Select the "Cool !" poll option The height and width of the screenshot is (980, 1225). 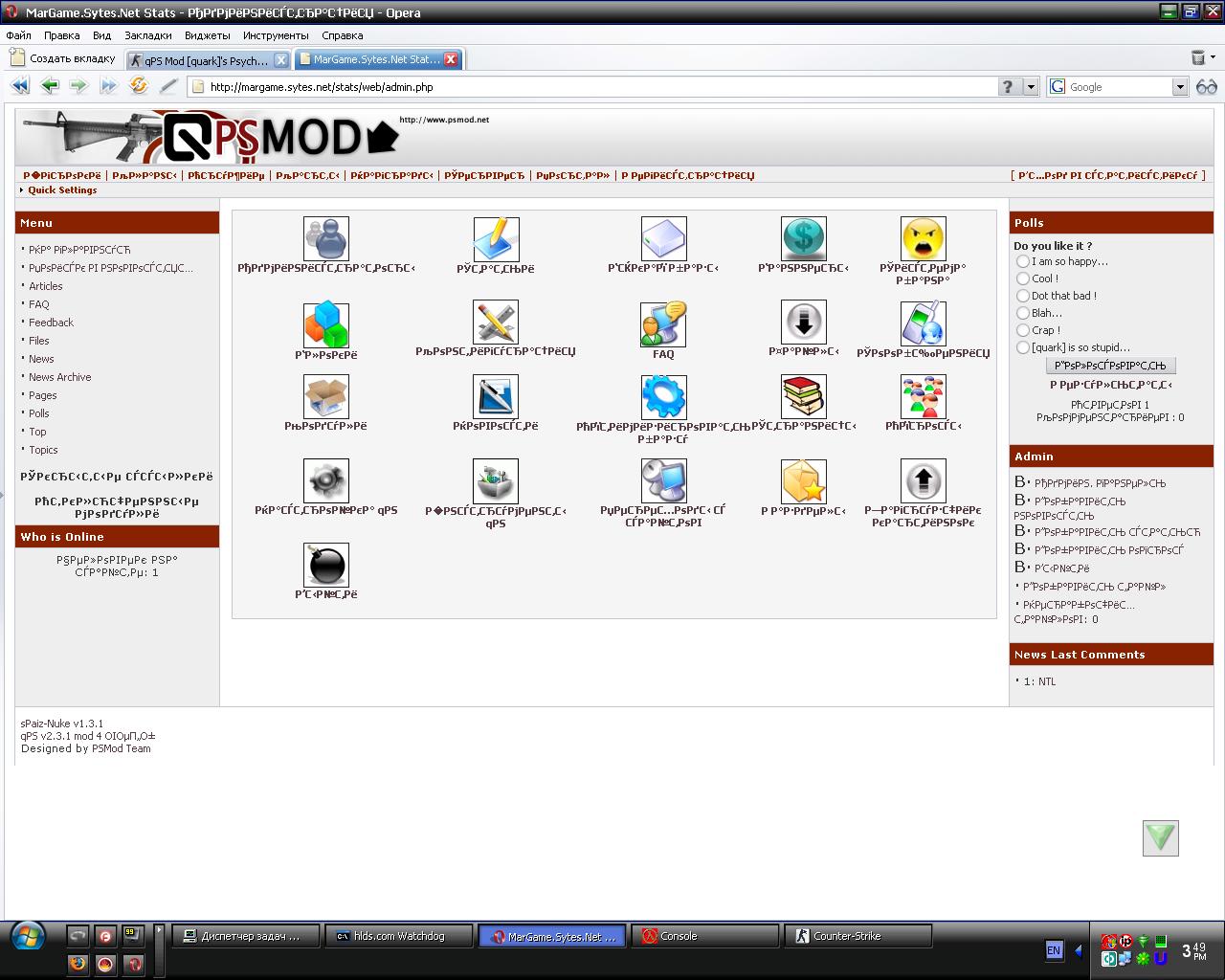[x=1023, y=278]
